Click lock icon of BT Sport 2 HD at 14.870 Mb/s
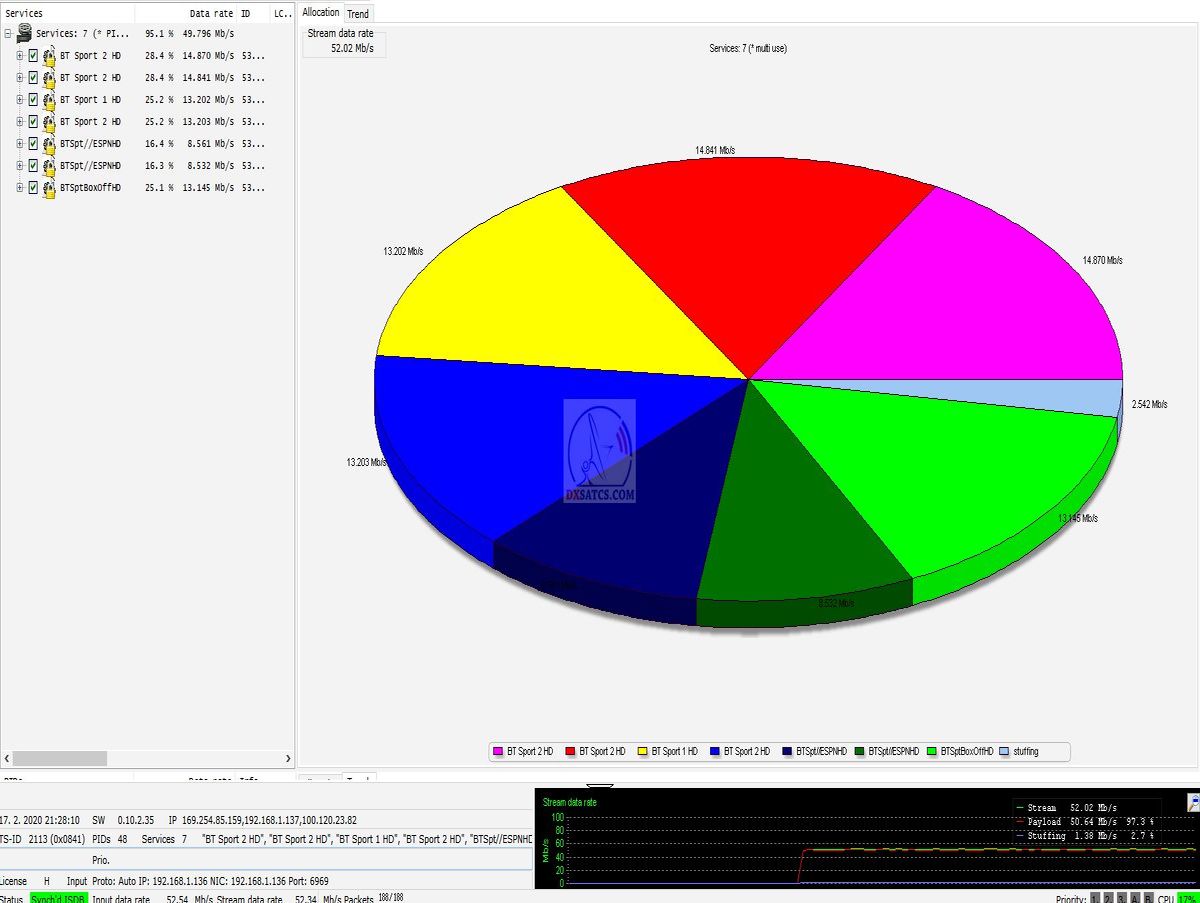 (x=49, y=56)
